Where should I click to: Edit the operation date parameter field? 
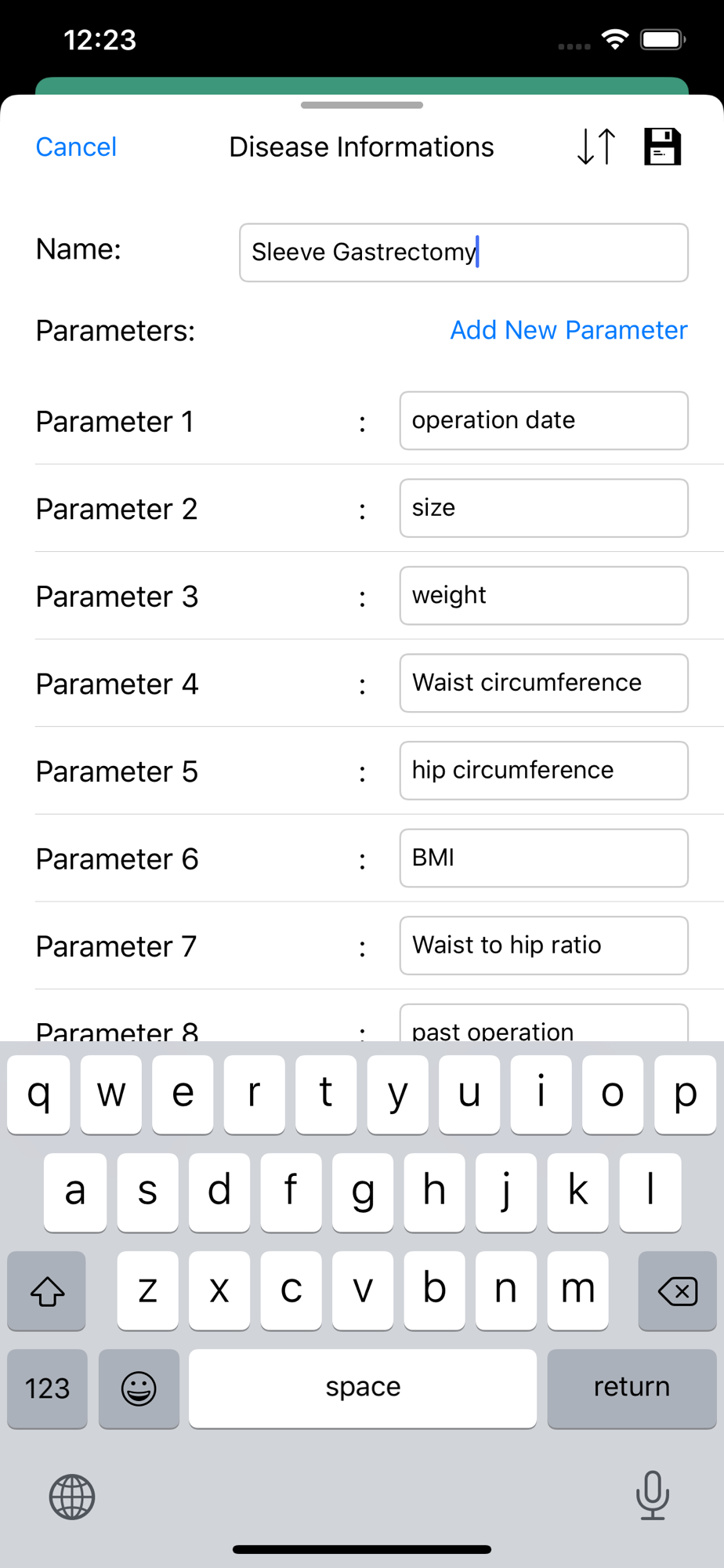coord(543,421)
